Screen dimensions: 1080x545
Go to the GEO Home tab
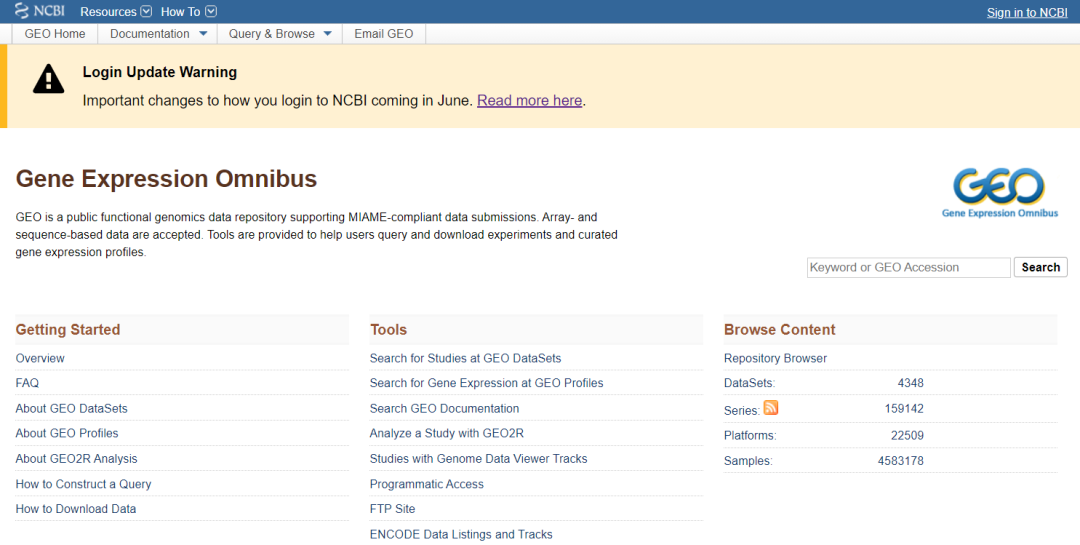(x=55, y=34)
